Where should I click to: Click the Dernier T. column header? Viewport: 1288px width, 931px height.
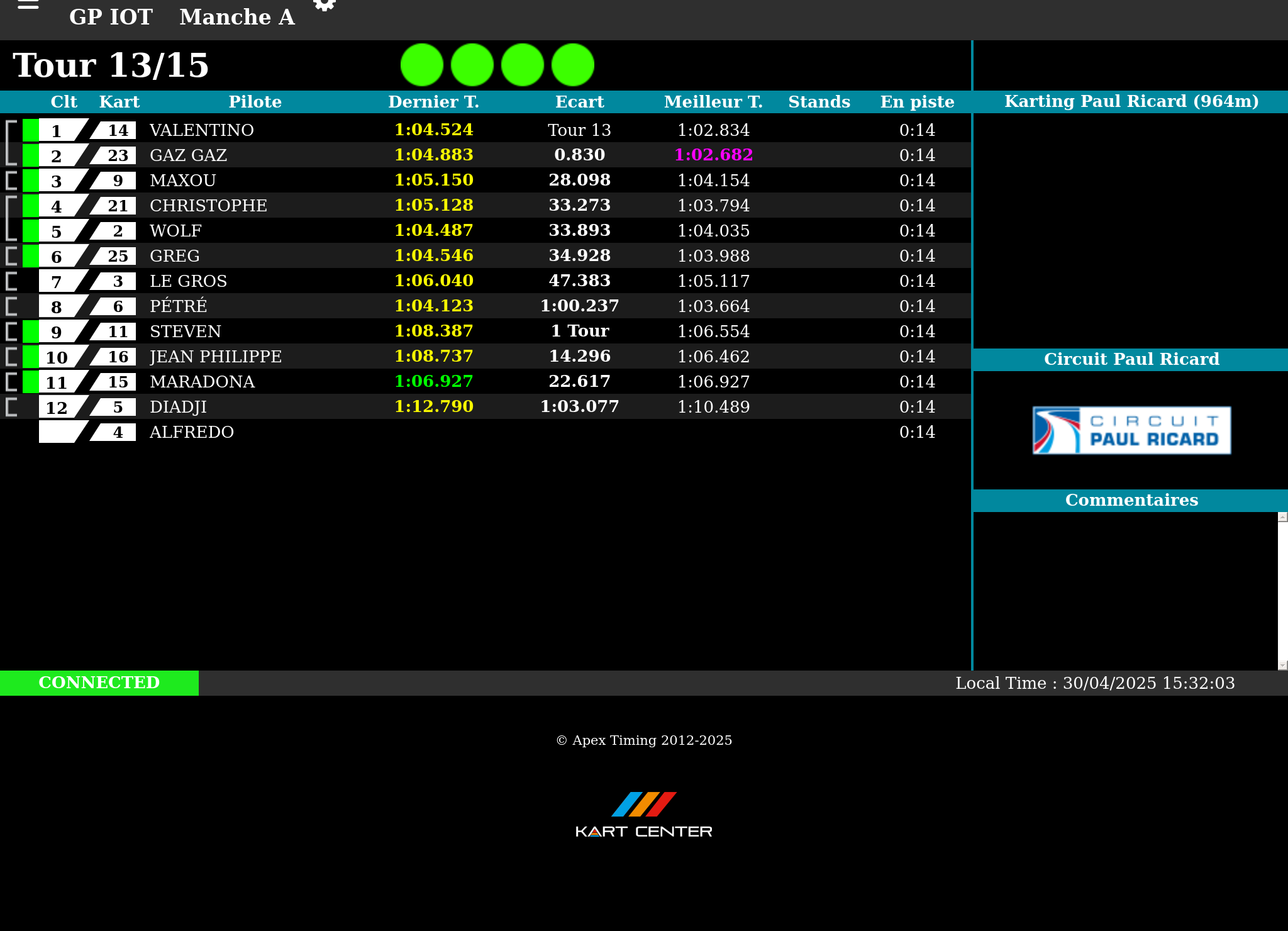(433, 102)
